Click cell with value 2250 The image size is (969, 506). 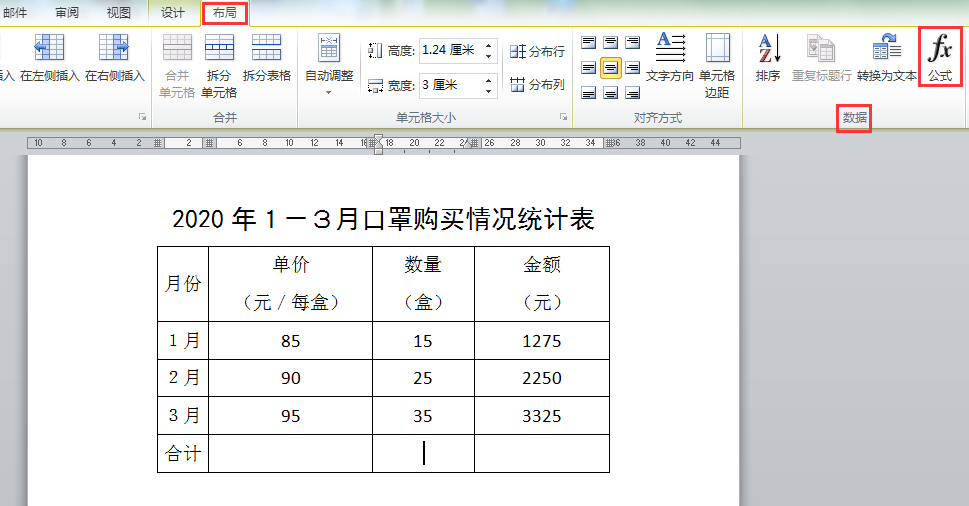[x=542, y=378]
